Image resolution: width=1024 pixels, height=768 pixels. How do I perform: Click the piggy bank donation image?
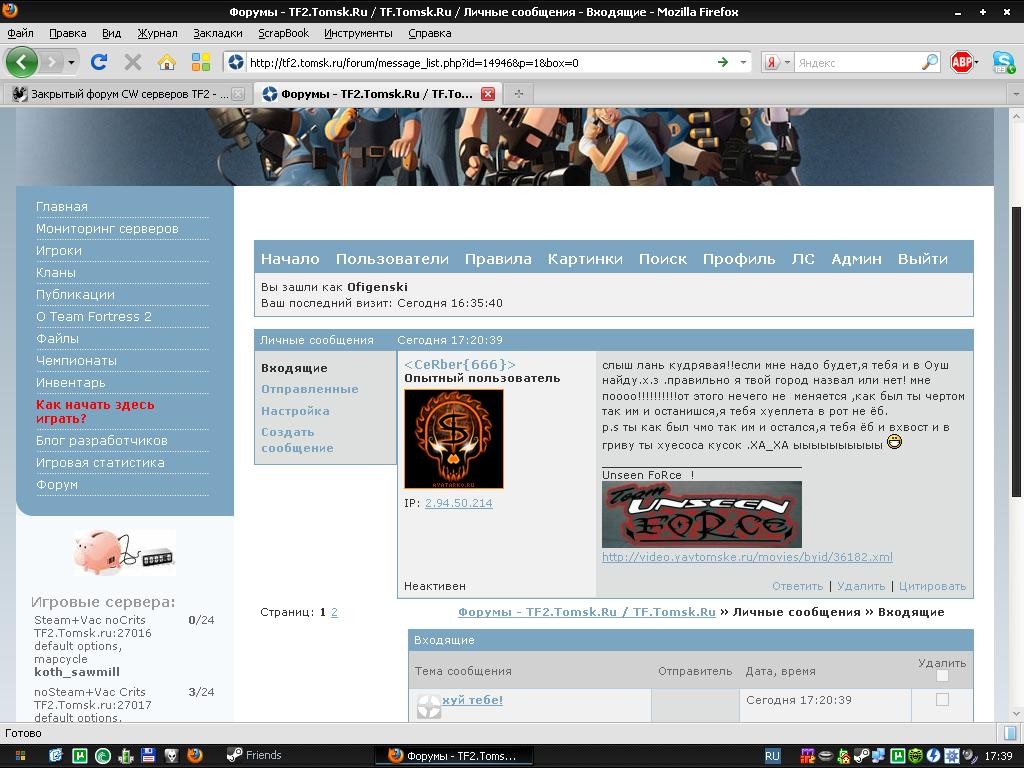(124, 552)
